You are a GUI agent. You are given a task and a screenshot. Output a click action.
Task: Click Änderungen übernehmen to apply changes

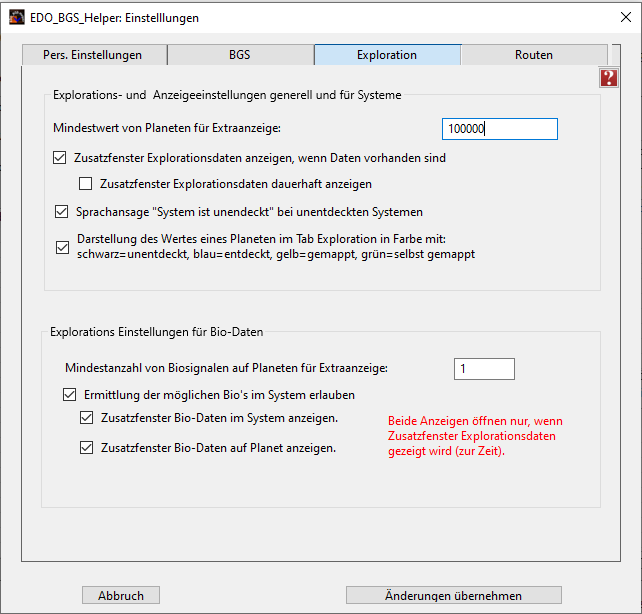(453, 595)
